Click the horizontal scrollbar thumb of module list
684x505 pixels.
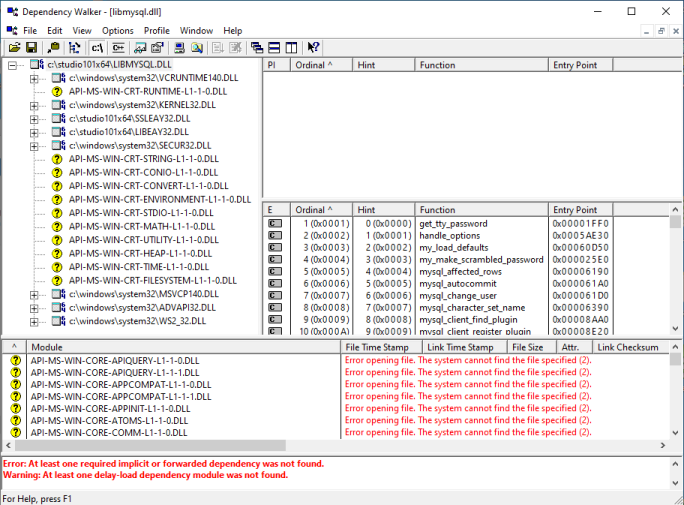(x=150, y=445)
